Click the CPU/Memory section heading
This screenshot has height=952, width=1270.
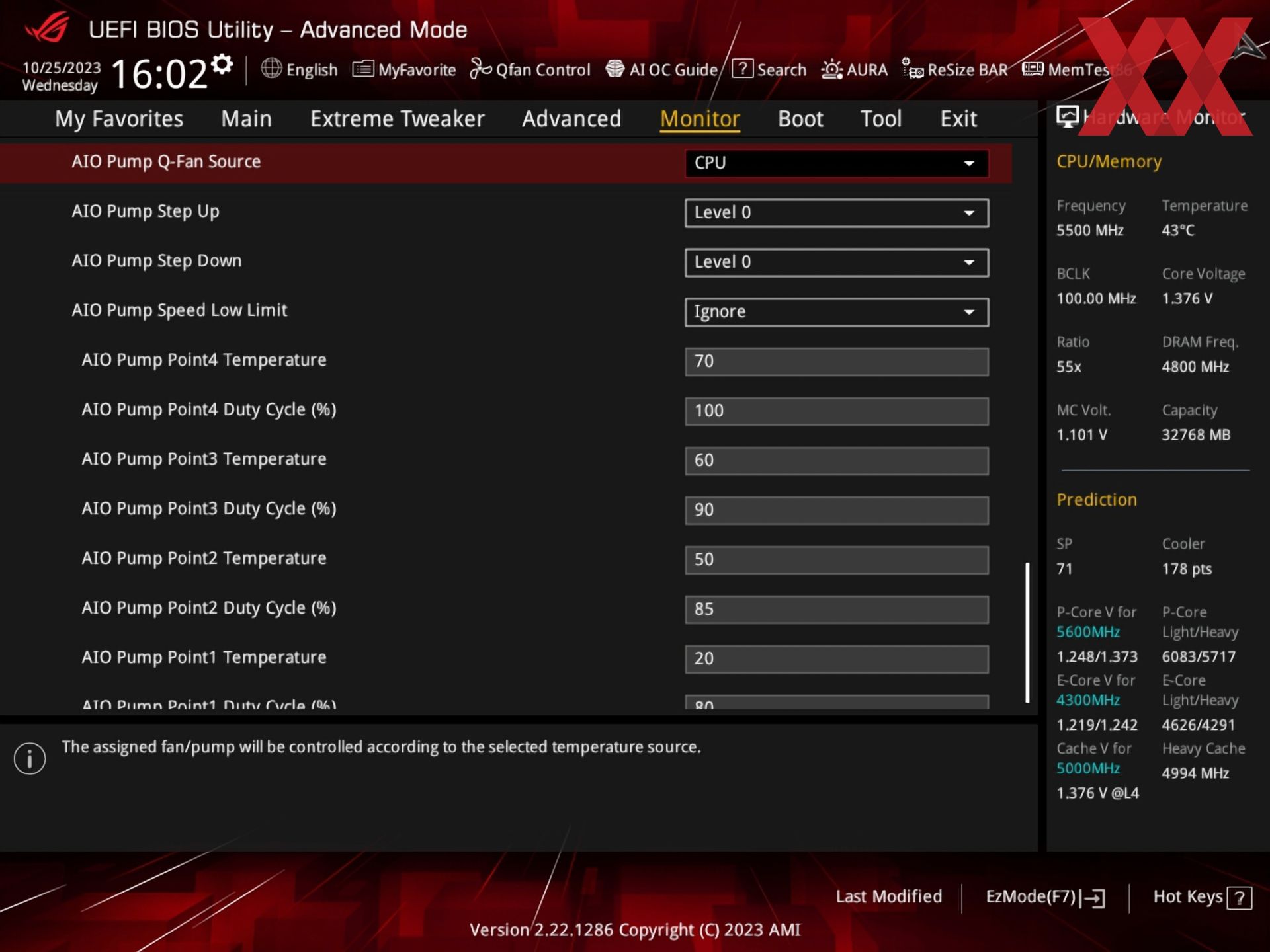(1109, 162)
